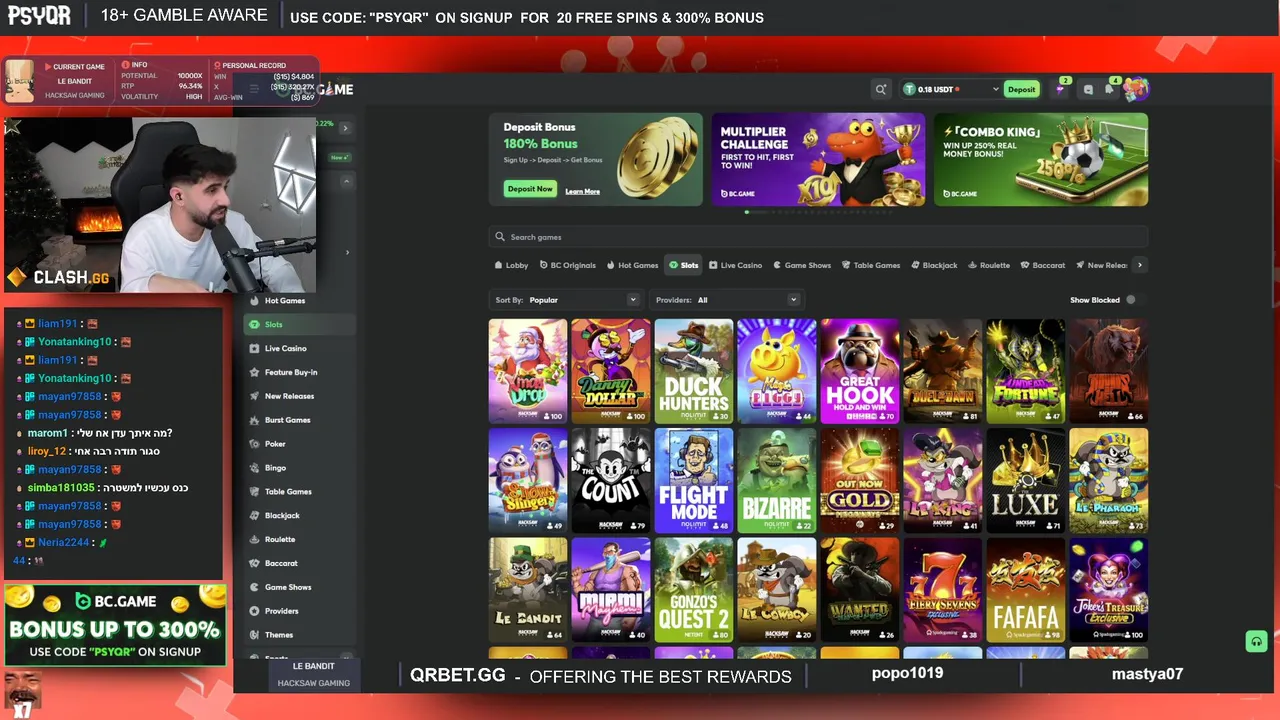
Task: Launch the Wanted slot game
Action: (859, 590)
